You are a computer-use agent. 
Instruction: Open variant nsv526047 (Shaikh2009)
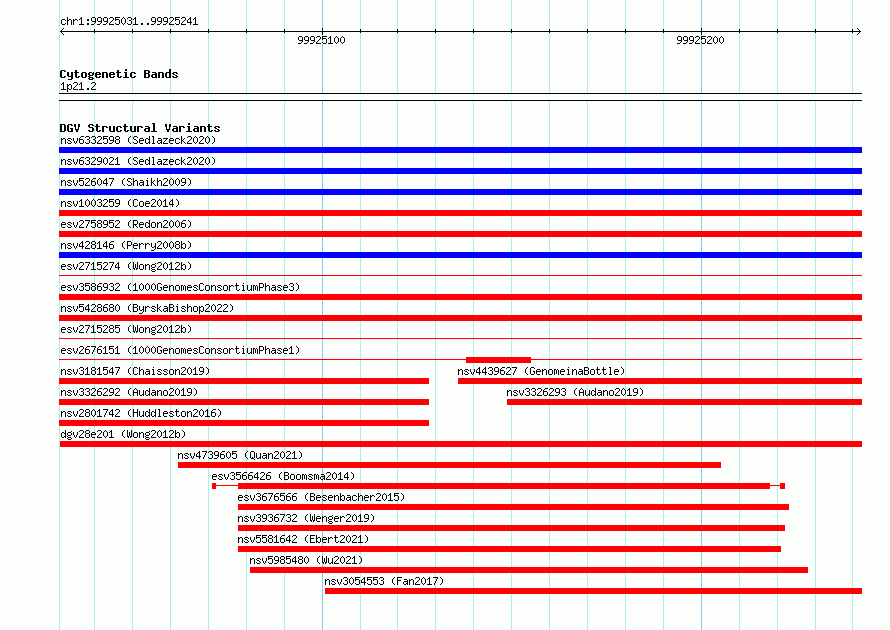pos(126,182)
